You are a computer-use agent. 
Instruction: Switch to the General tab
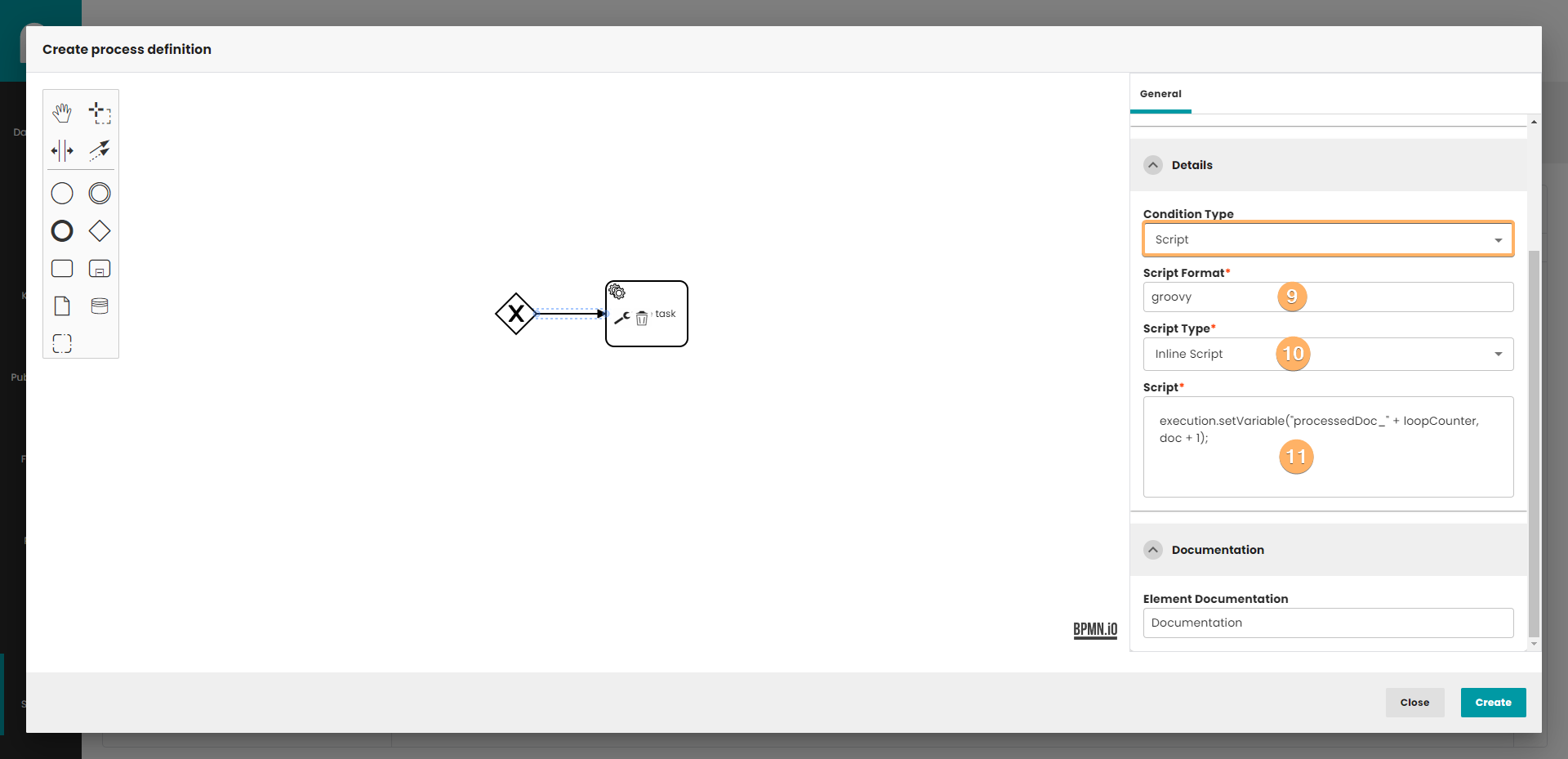coord(1160,94)
